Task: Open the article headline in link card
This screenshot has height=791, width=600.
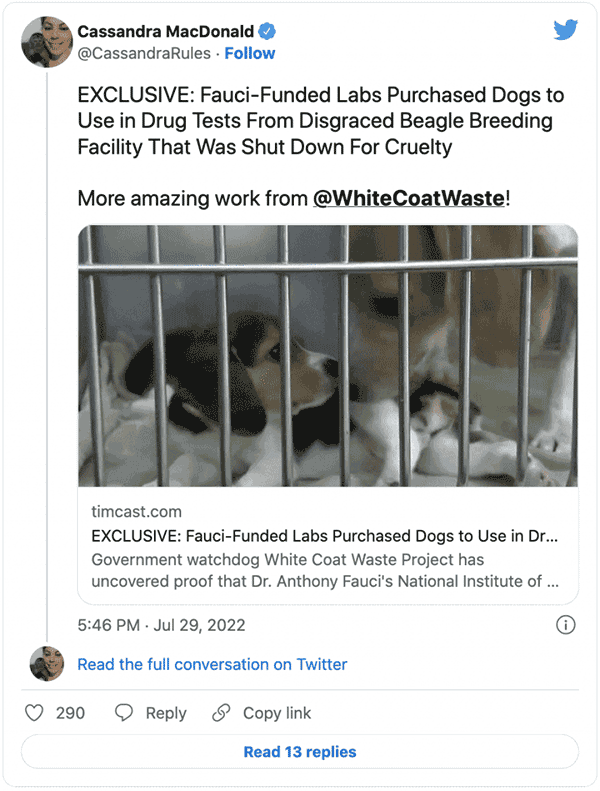Action: click(x=325, y=534)
